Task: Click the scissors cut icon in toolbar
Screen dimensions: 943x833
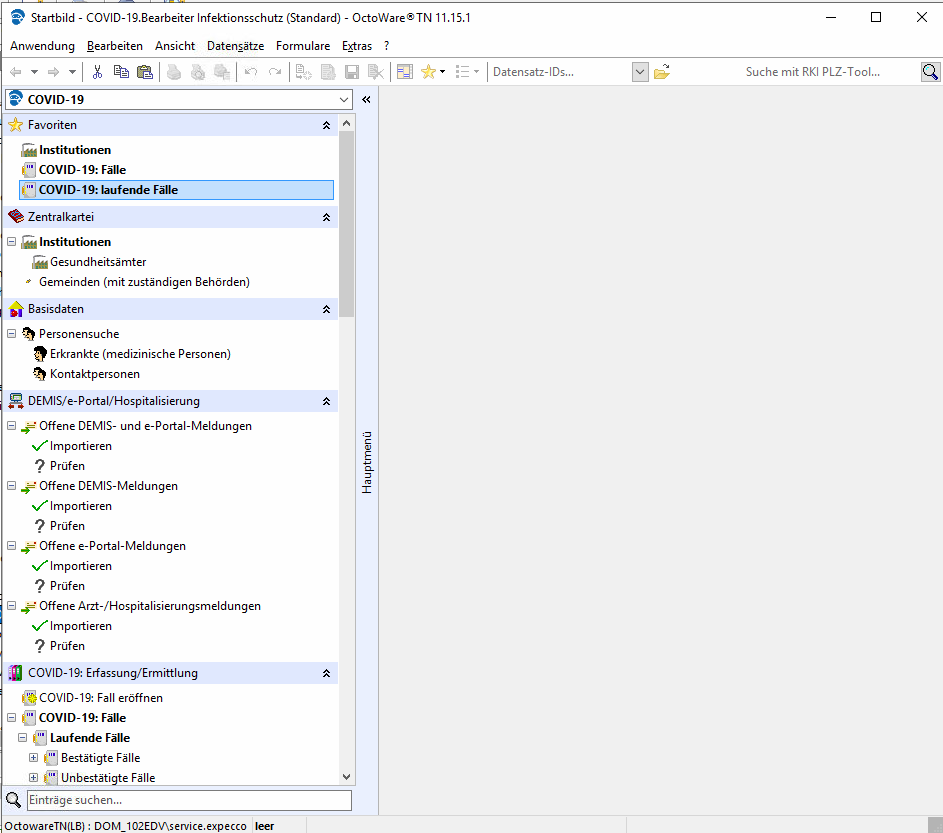Action: tap(97, 72)
